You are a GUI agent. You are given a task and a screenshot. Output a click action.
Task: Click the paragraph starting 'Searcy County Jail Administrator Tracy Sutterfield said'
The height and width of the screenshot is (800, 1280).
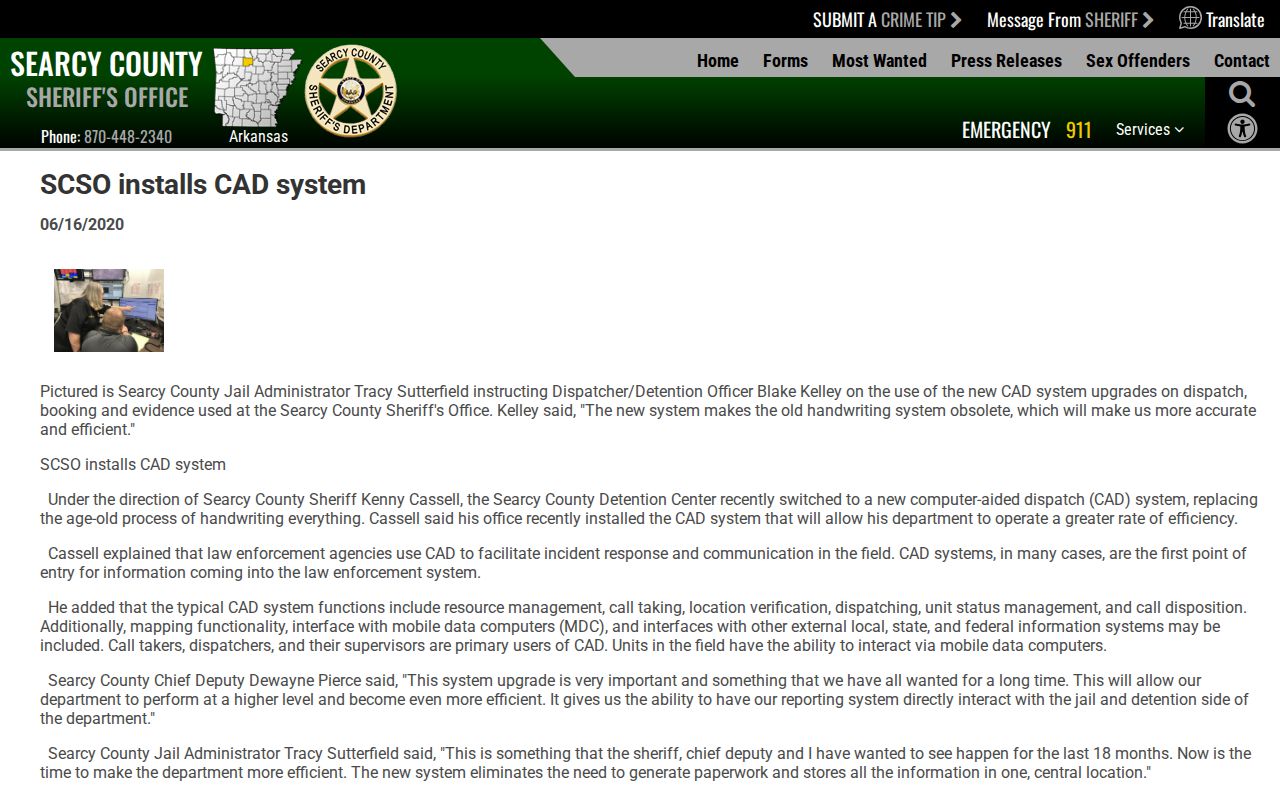[x=645, y=763]
